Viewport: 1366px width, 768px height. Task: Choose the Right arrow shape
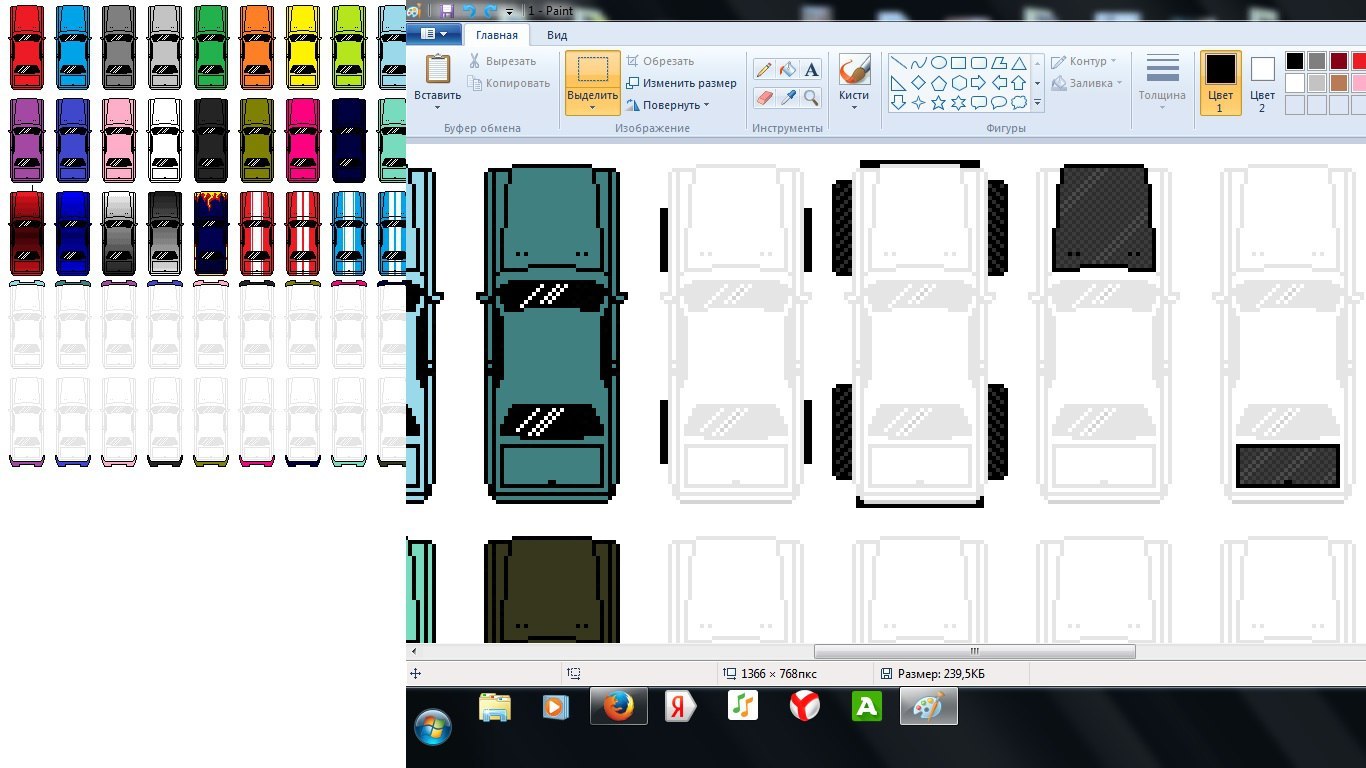click(x=979, y=83)
